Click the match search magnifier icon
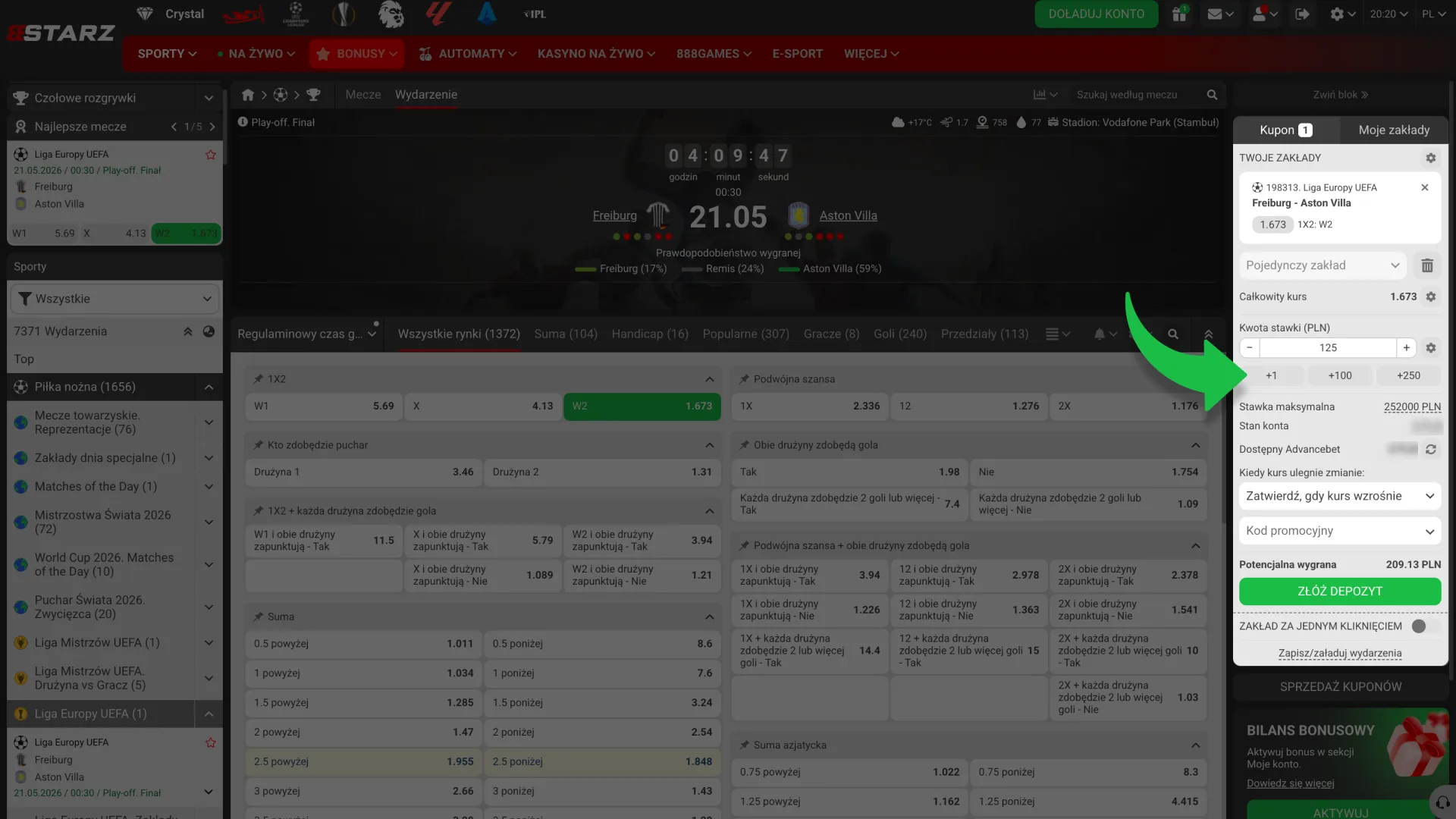The height and width of the screenshot is (819, 1456). click(1212, 95)
